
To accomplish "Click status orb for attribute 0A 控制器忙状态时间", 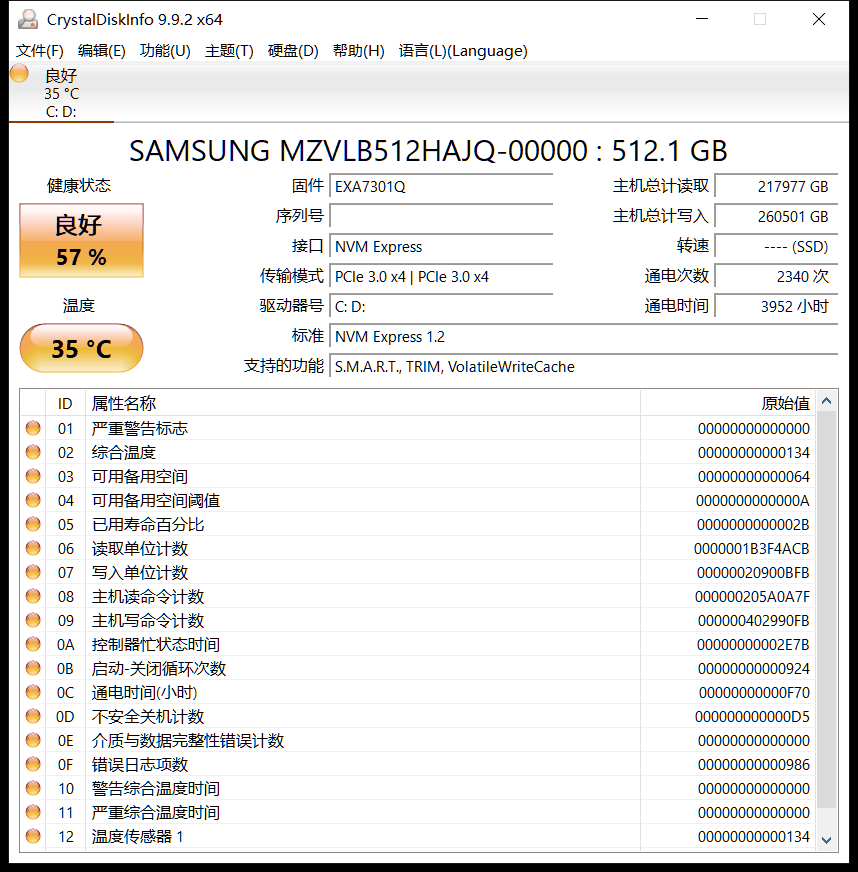I will 33,644.
